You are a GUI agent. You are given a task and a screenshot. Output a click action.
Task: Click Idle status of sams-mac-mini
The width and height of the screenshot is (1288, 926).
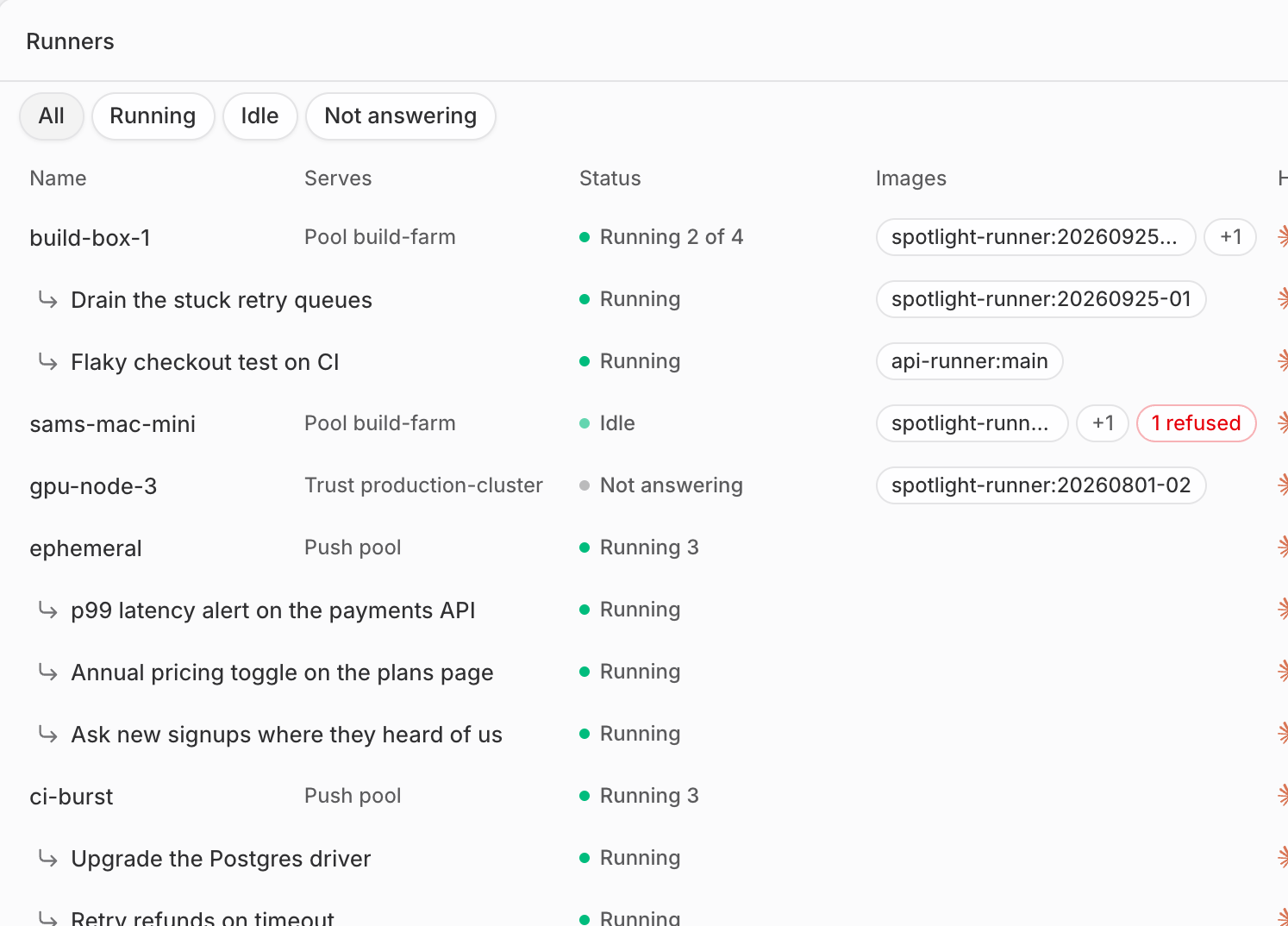607,423
